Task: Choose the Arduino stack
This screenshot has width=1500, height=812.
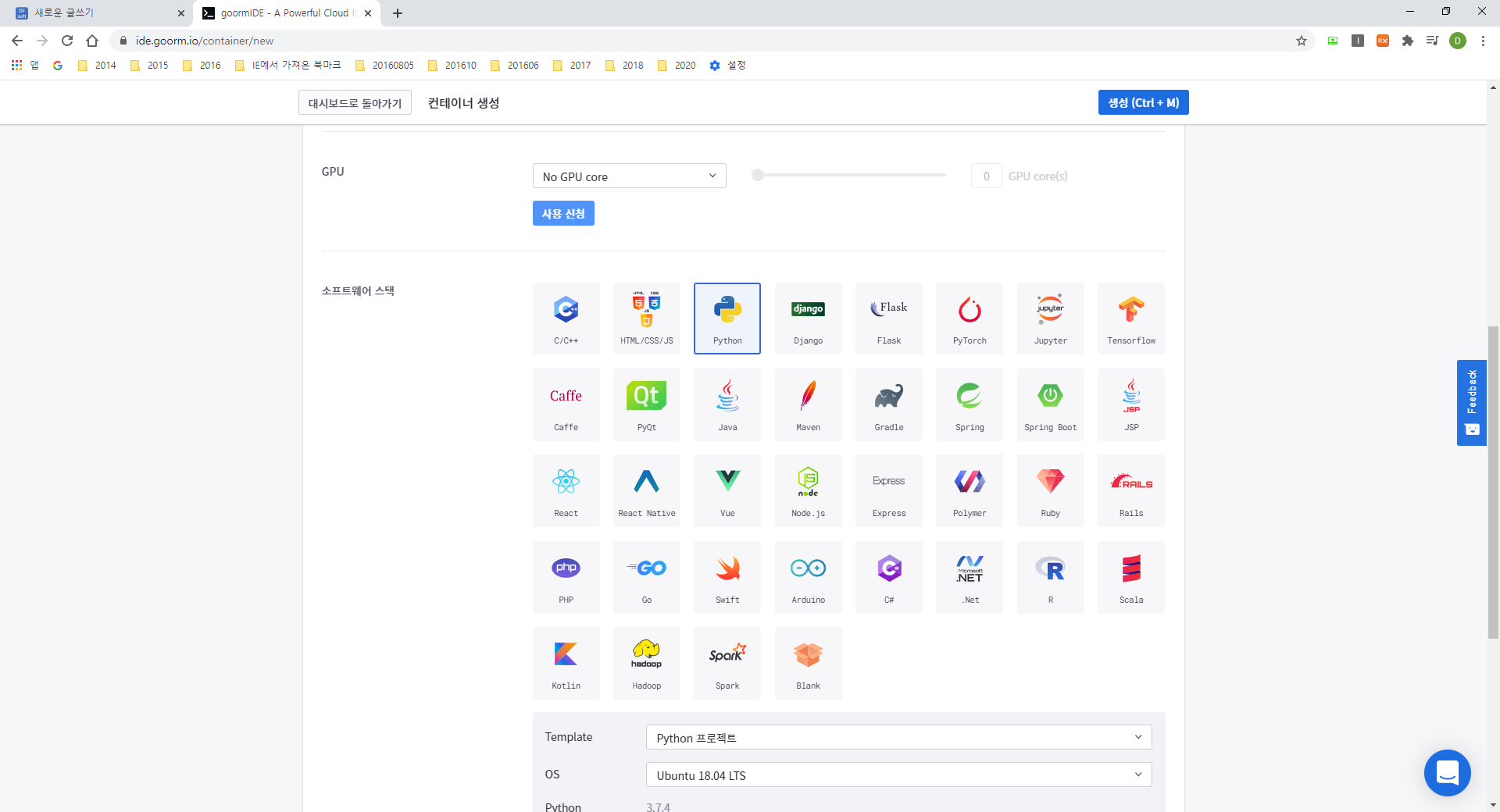Action: (x=809, y=577)
